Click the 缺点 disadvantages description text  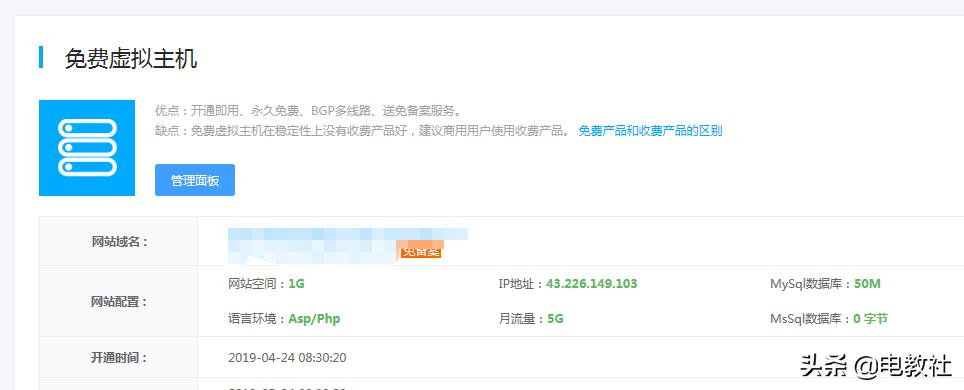point(363,131)
